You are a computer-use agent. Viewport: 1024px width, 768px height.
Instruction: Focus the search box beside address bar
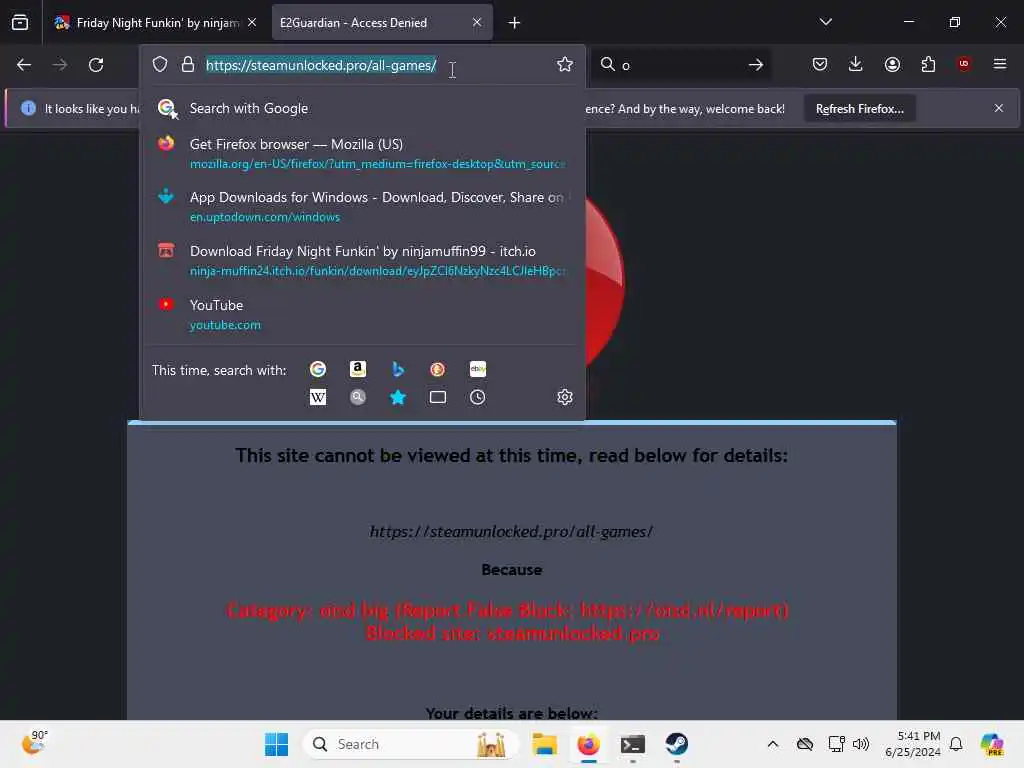[x=679, y=65]
